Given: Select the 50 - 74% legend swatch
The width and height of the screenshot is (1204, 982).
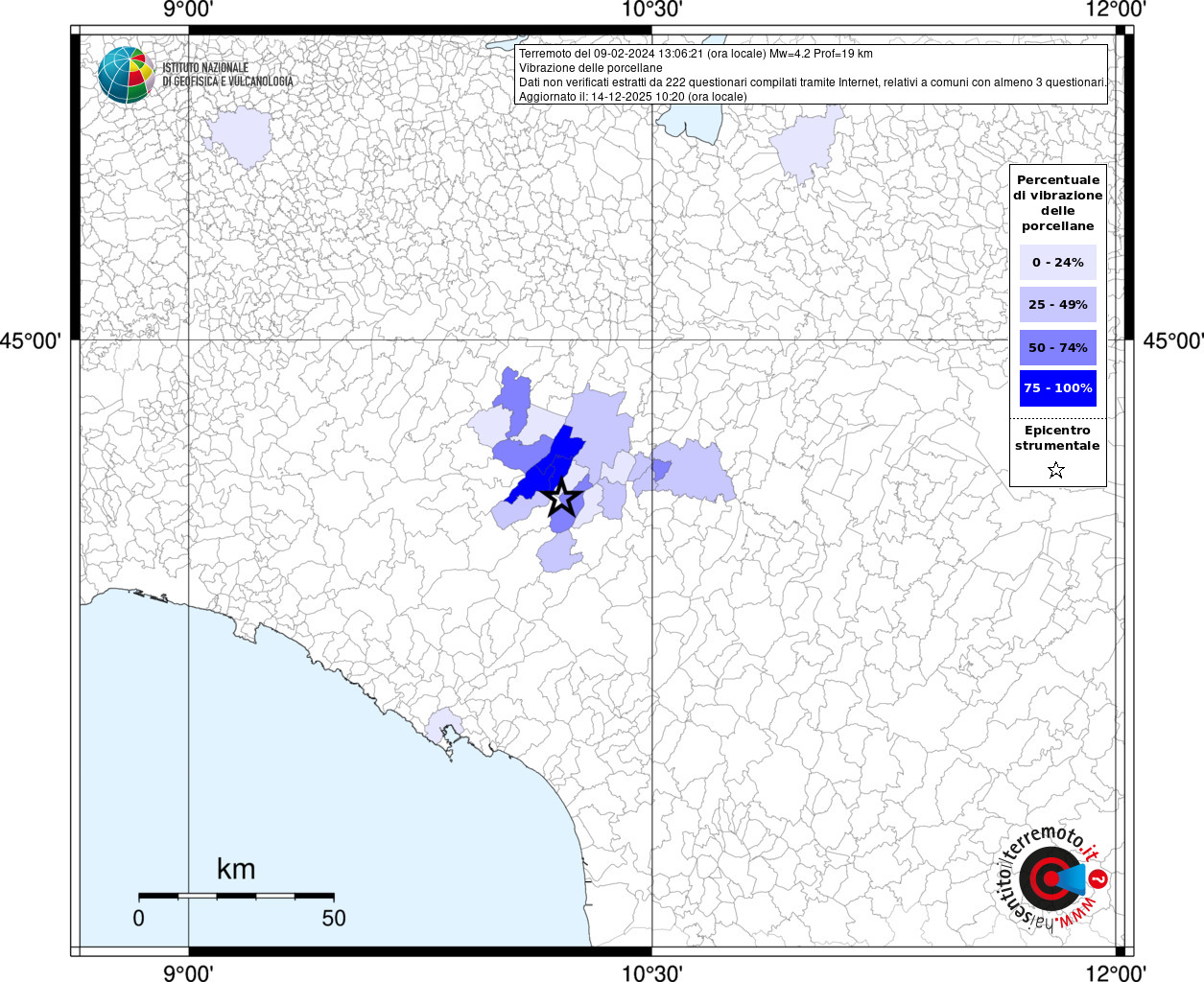Looking at the screenshot, I should pyautogui.click(x=1058, y=347).
